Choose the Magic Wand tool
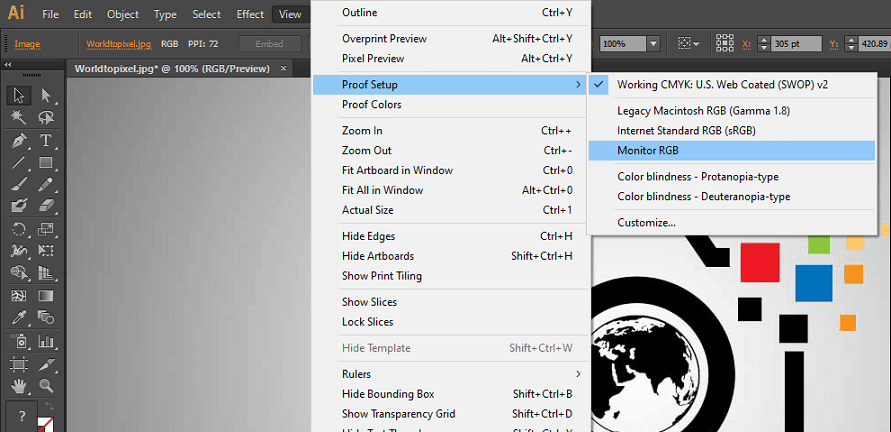Image resolution: width=891 pixels, height=432 pixels. (19, 117)
